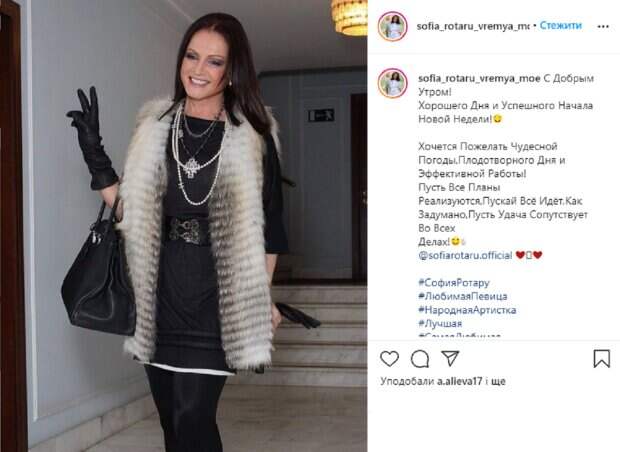Open the #СофияРотару hashtag
Image resolution: width=620 pixels, height=452 pixels.
454,283
